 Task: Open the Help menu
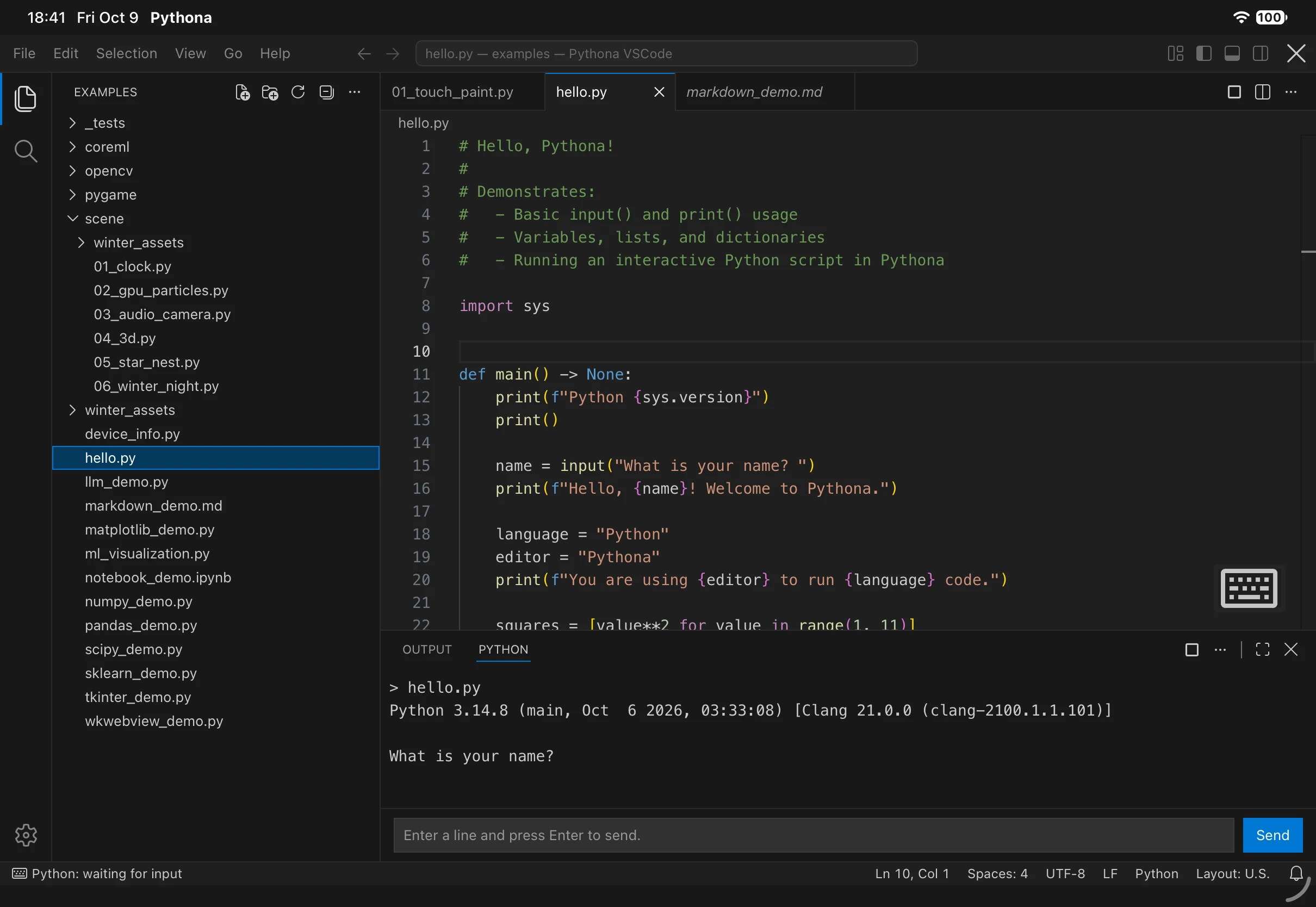tap(275, 53)
